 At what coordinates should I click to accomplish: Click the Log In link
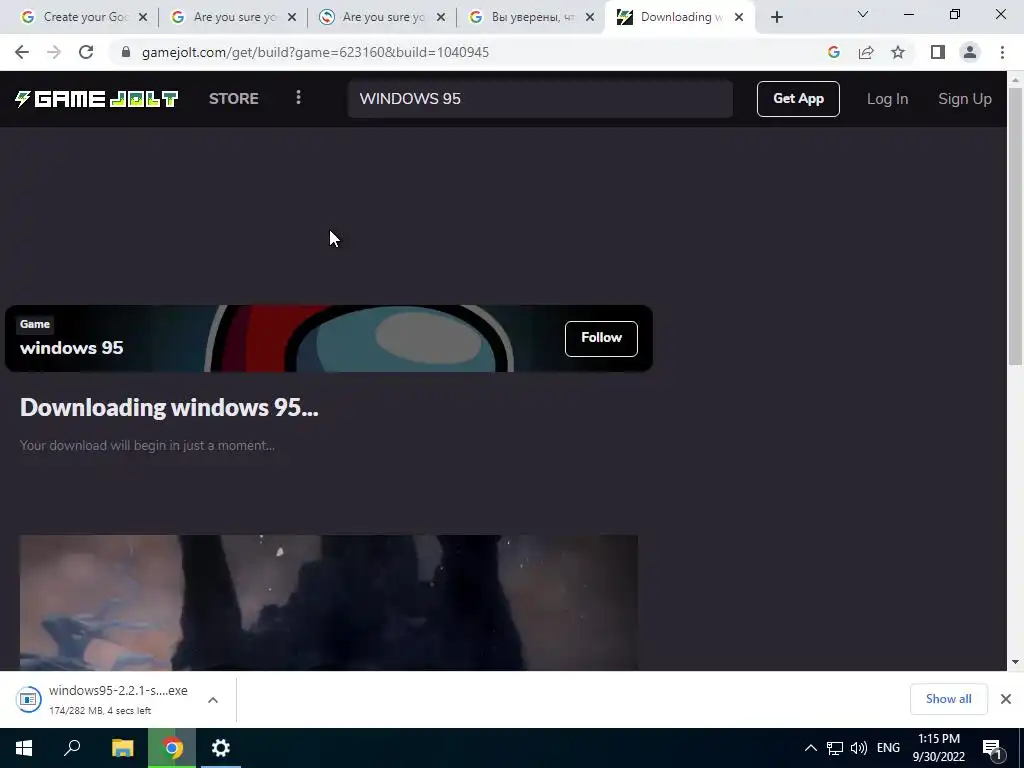(x=887, y=99)
